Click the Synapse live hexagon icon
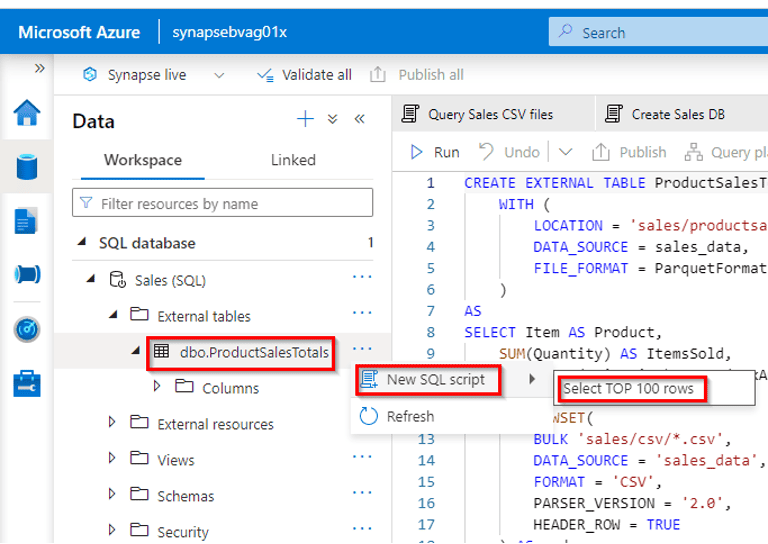 point(90,74)
